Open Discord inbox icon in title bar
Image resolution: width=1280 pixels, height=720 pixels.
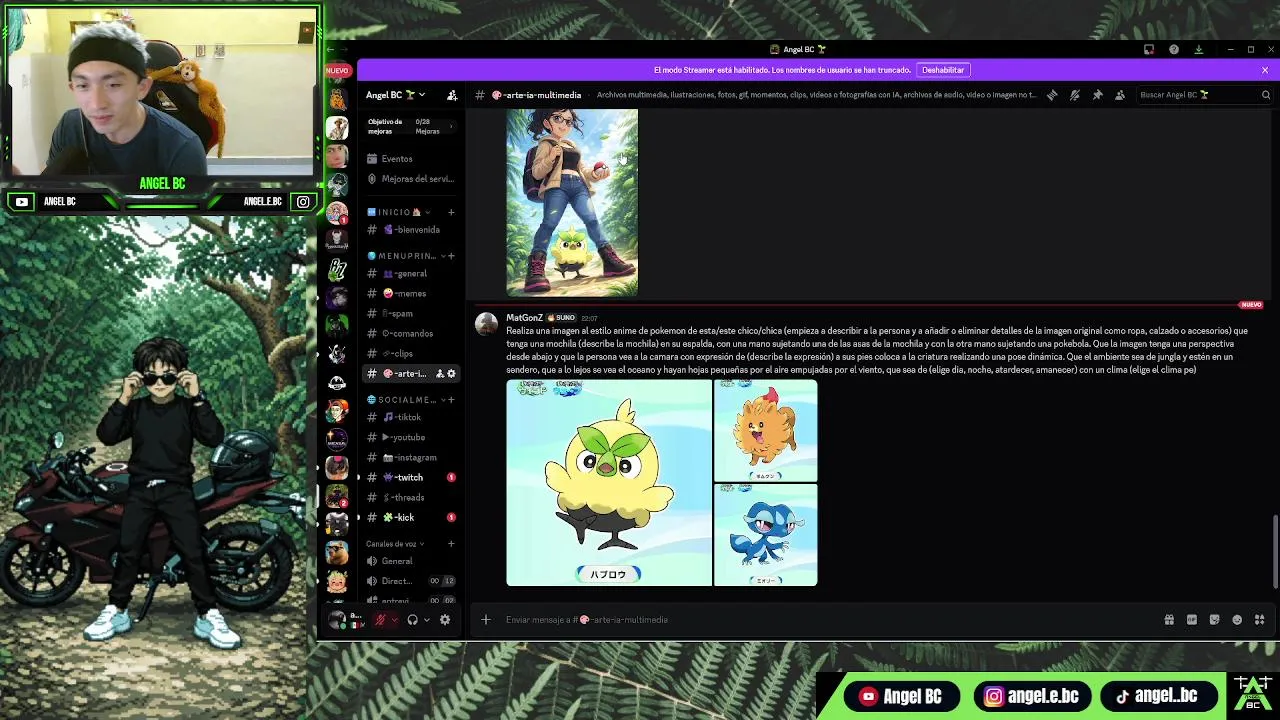click(1149, 49)
